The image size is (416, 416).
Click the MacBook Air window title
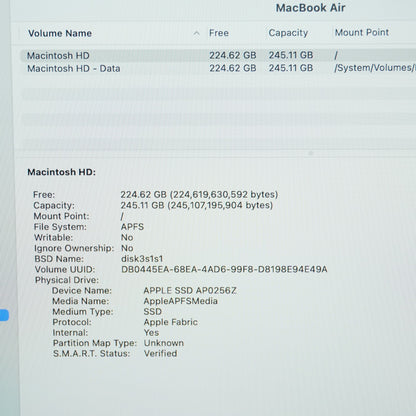tap(310, 8)
